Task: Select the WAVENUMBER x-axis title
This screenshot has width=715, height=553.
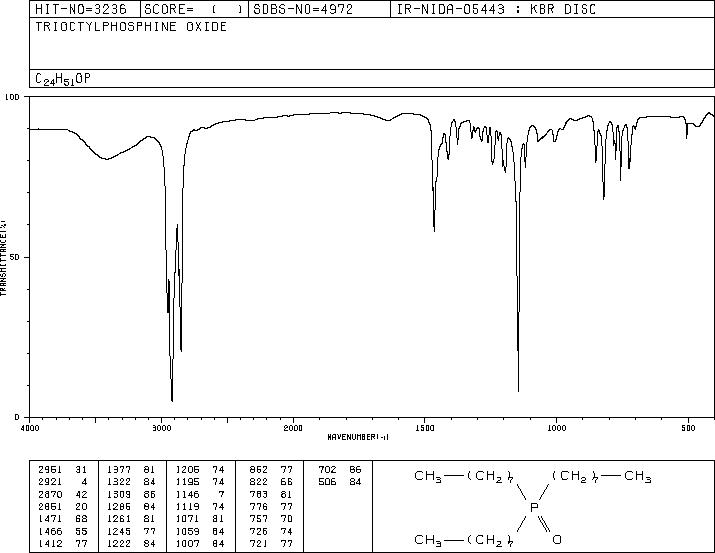Action: [358, 437]
